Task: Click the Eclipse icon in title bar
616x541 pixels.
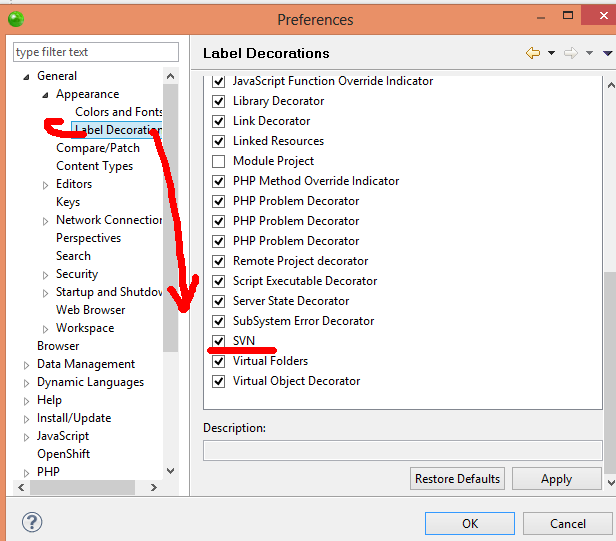Action: (x=15, y=19)
